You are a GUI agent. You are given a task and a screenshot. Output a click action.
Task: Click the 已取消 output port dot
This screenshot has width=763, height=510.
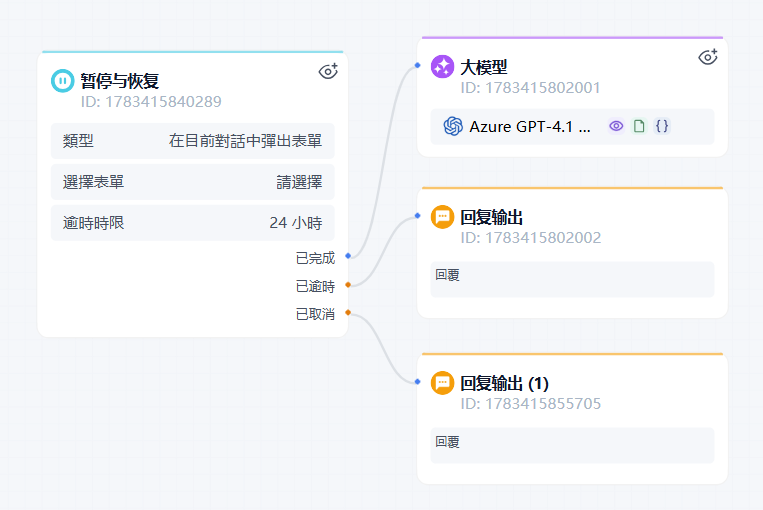pyautogui.click(x=348, y=312)
